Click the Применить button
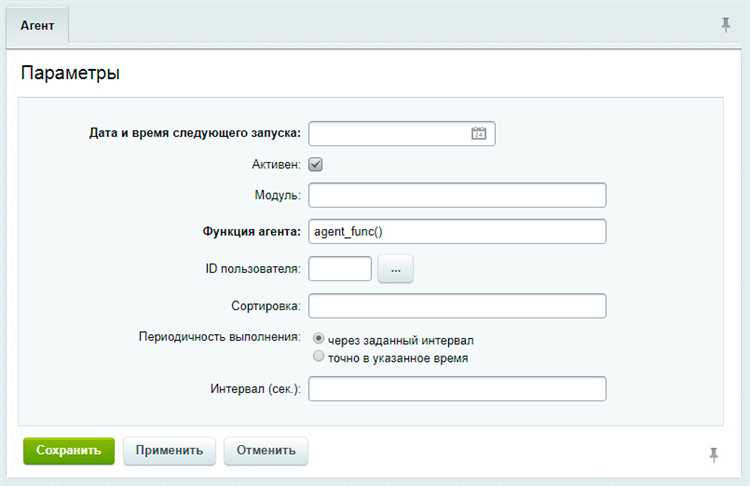Image resolution: width=750 pixels, height=486 pixels. [169, 451]
